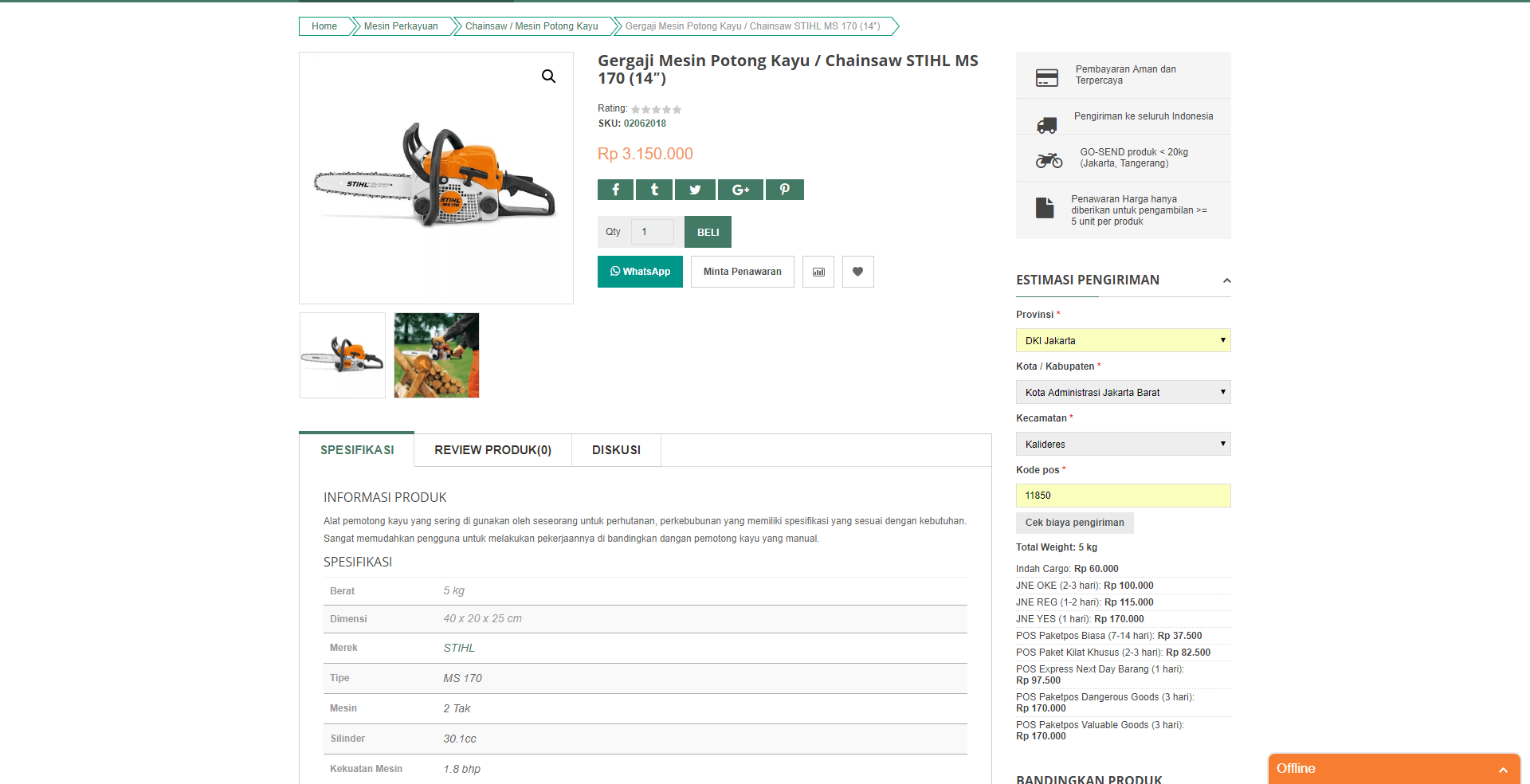The height and width of the screenshot is (784, 1530).
Task: Click the Silinder value 30.1cc
Action: coord(460,739)
